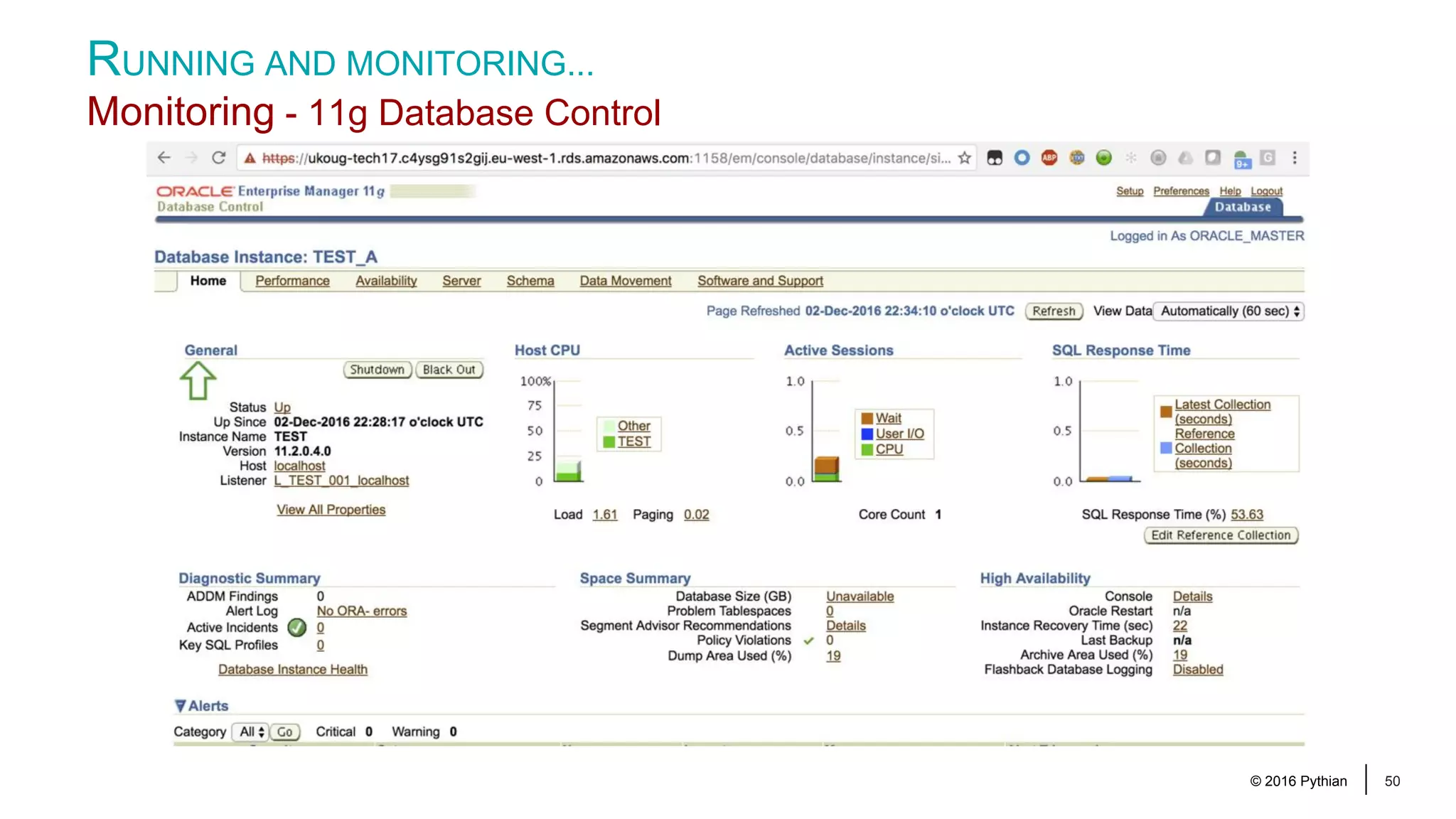
Task: Open the No ORA- errors link
Action: pyautogui.click(x=362, y=611)
